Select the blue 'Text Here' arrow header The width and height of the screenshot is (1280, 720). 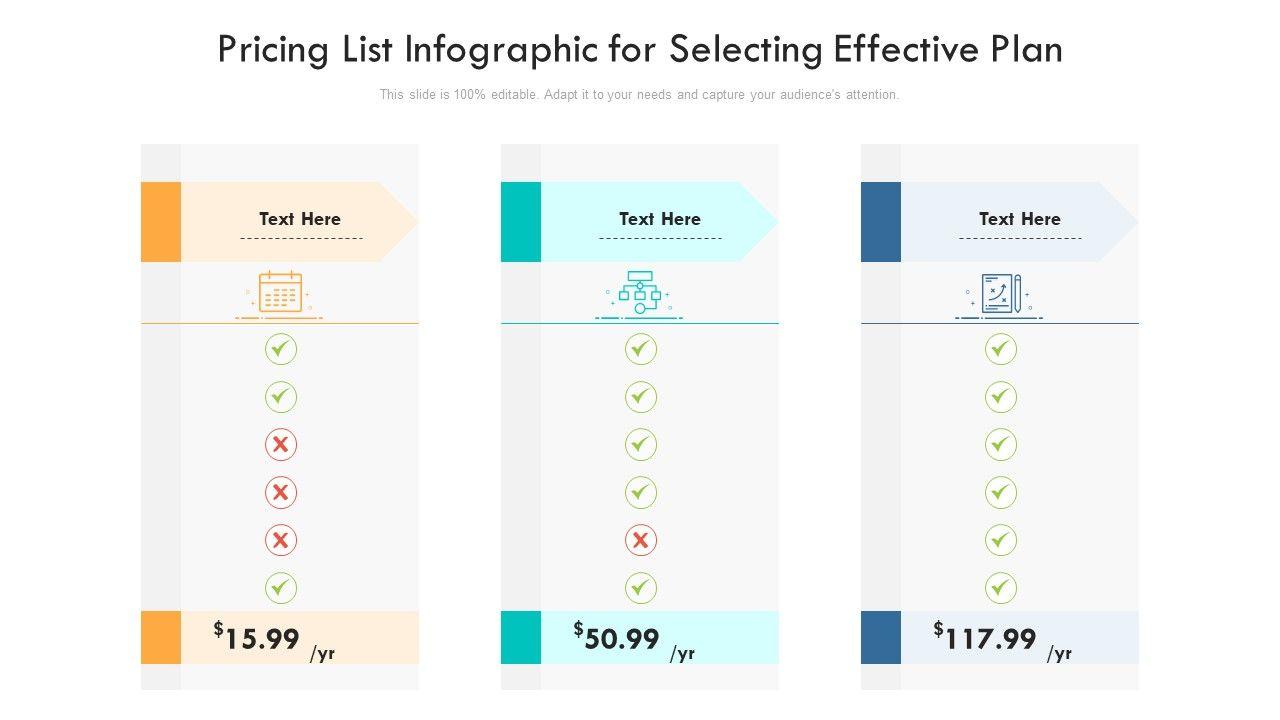coord(1019,220)
